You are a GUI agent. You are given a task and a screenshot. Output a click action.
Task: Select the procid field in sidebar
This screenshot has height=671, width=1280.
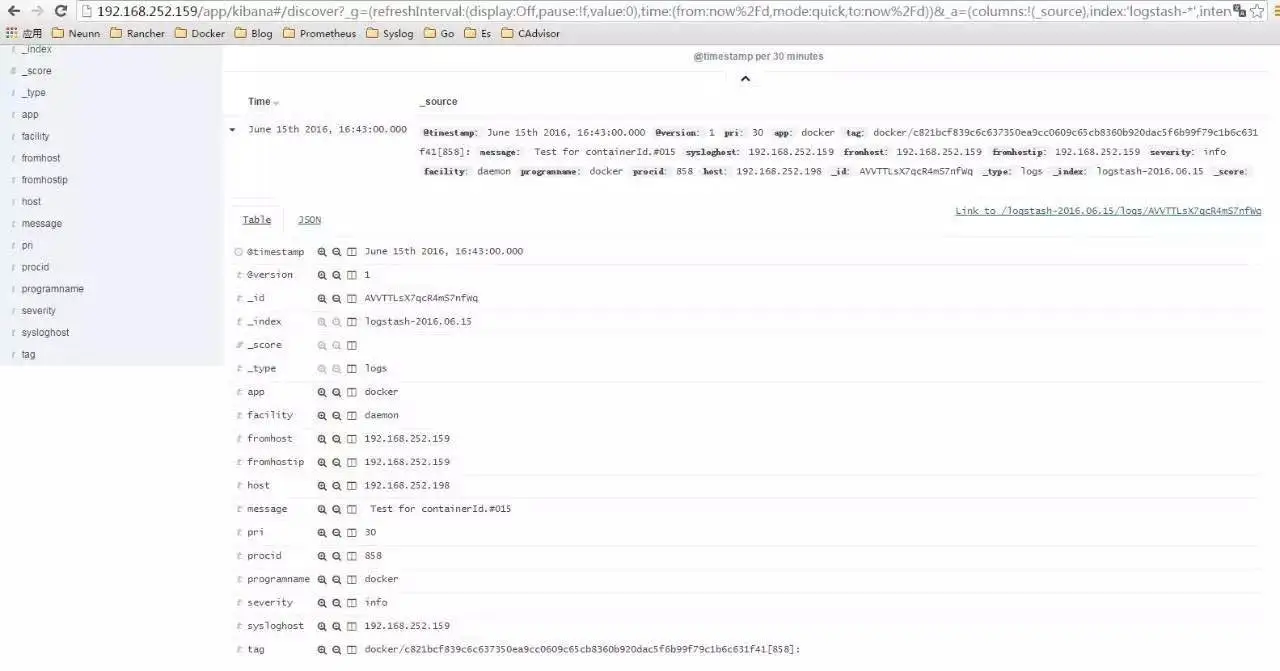point(36,267)
